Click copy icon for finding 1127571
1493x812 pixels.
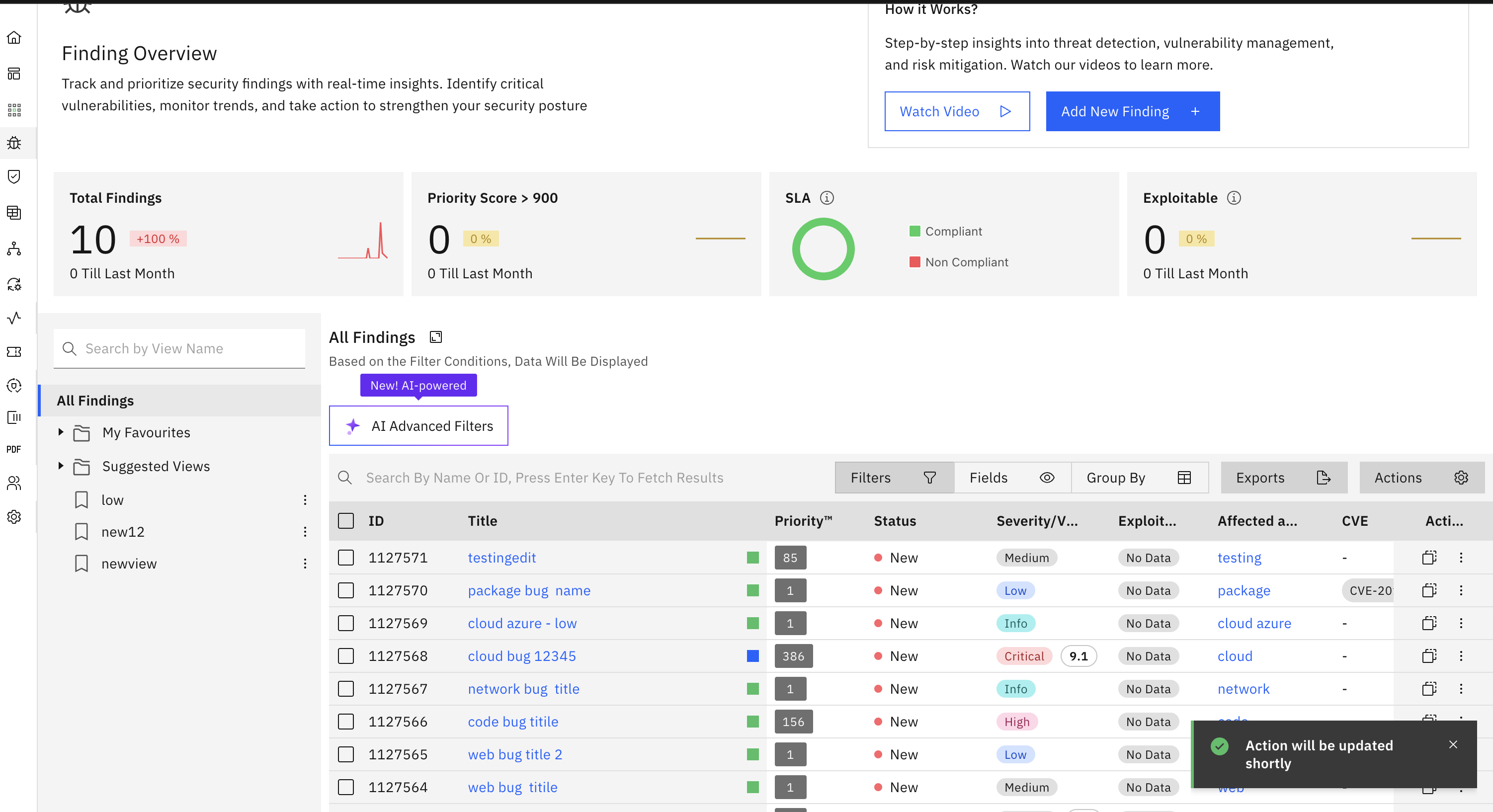point(1429,558)
